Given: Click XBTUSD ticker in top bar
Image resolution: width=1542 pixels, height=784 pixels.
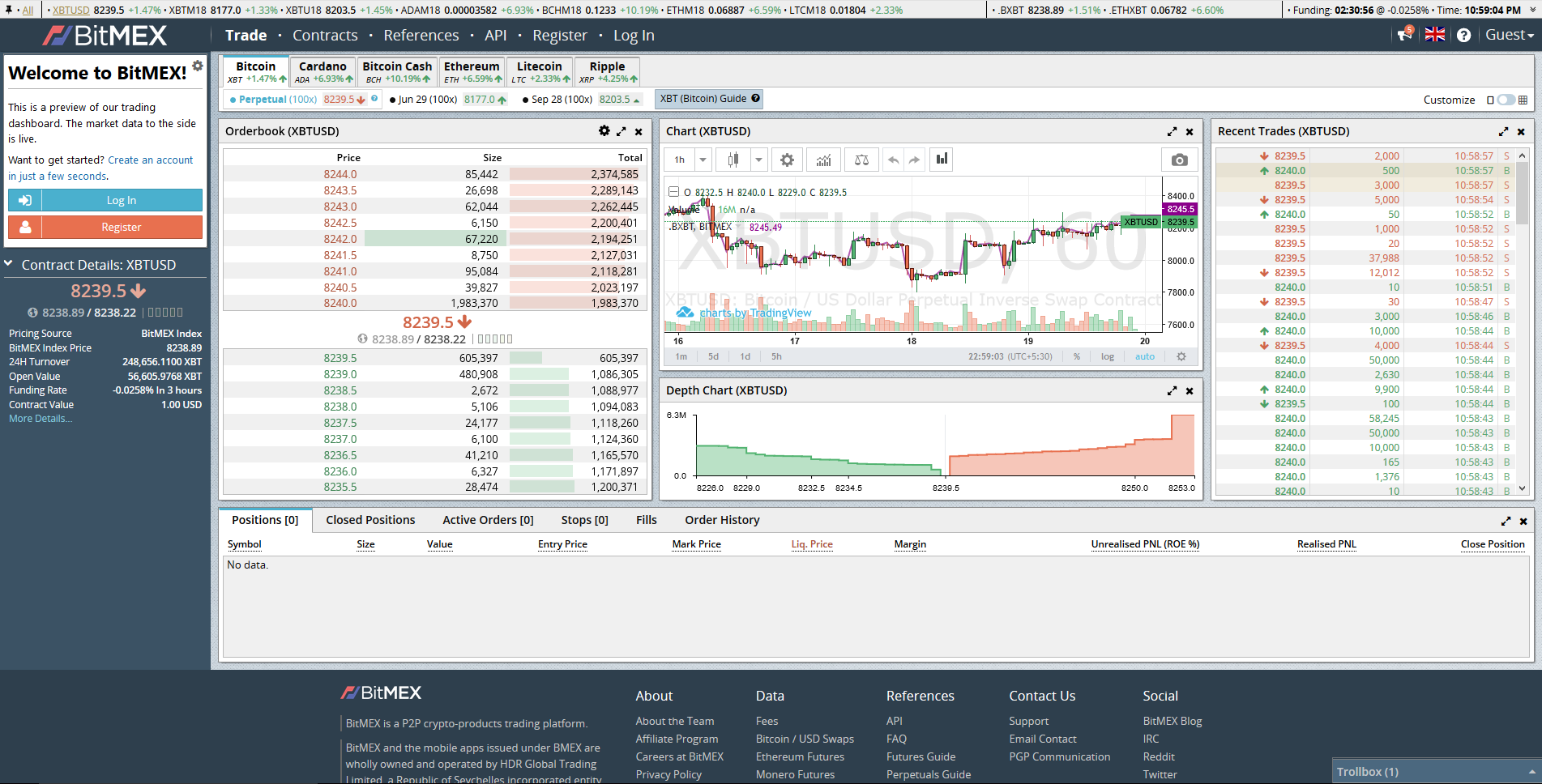Looking at the screenshot, I should pos(70,10).
